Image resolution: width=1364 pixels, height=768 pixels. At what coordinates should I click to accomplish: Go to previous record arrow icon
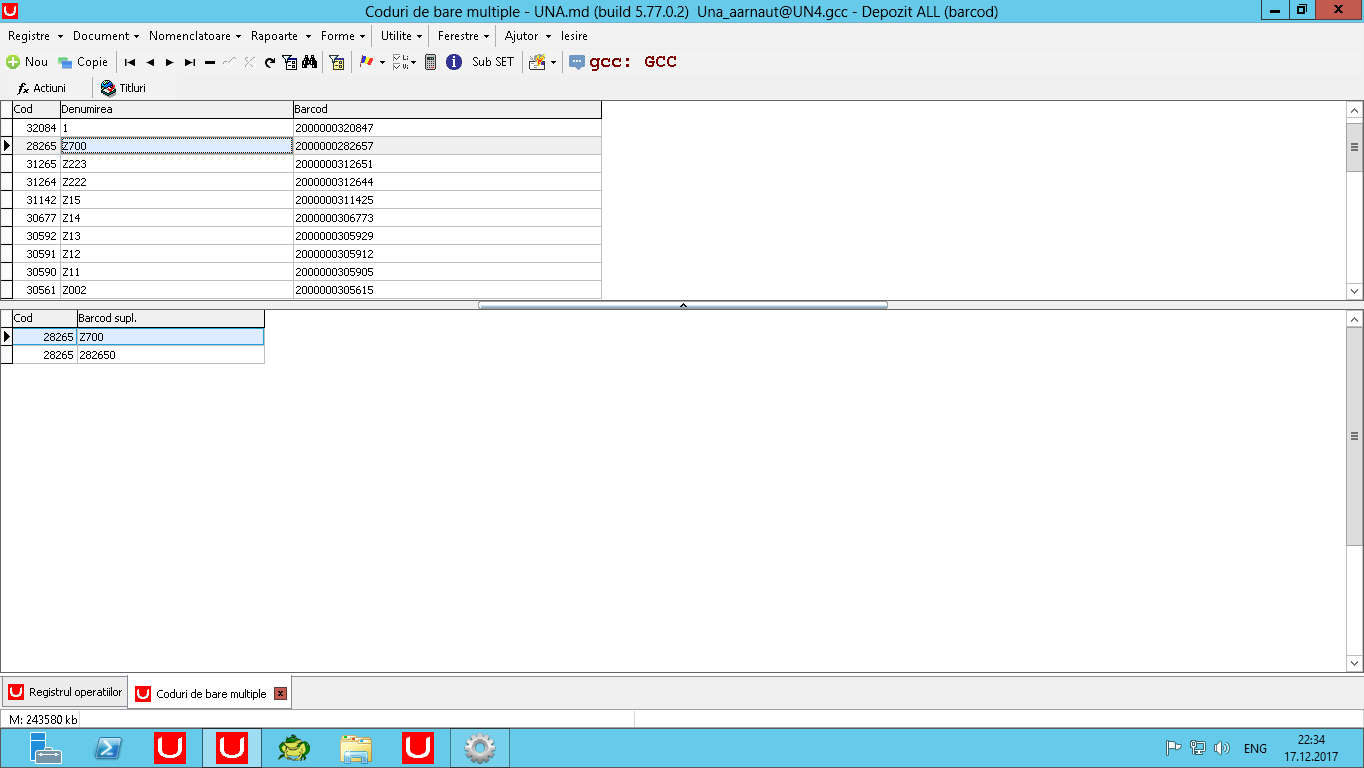150,62
